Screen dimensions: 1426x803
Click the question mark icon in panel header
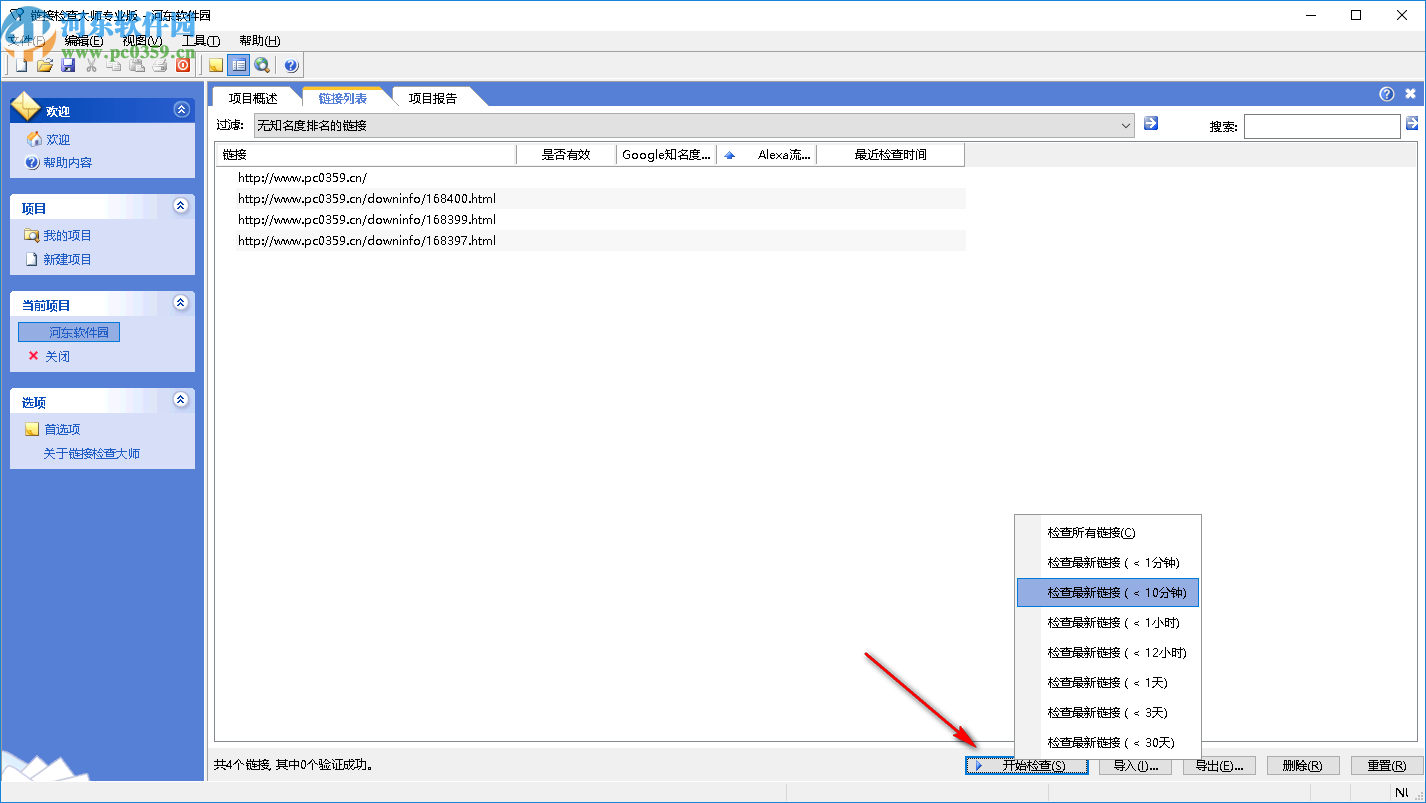[x=1386, y=94]
